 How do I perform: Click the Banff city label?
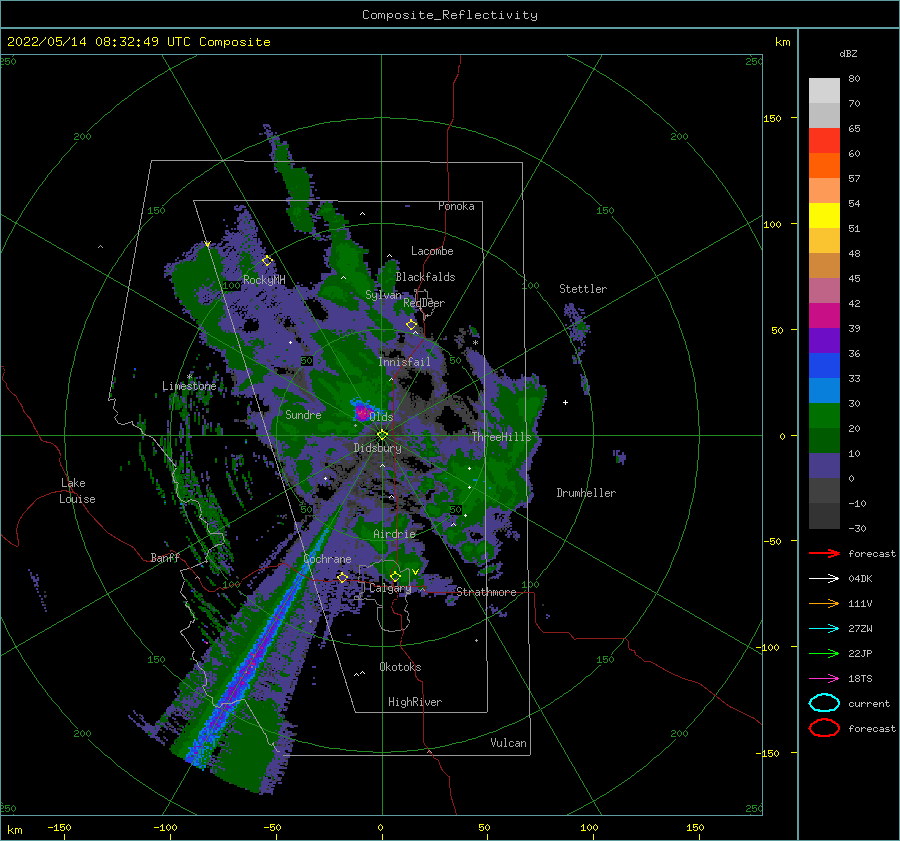(x=165, y=558)
